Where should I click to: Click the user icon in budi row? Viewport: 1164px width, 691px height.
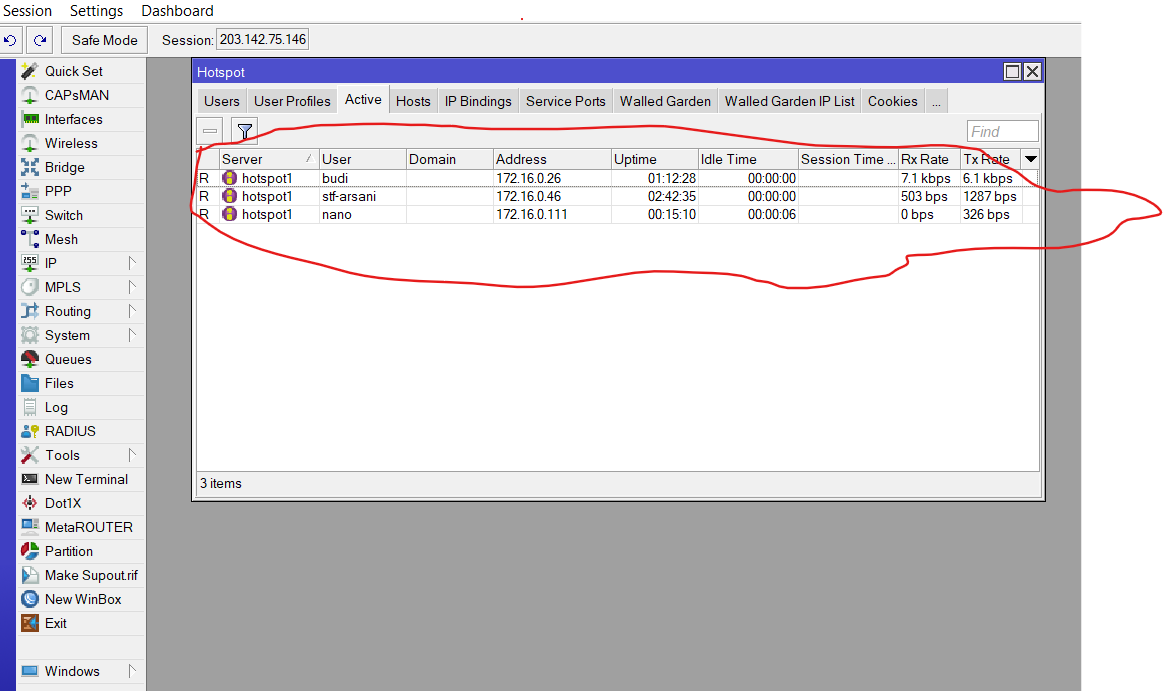click(229, 178)
